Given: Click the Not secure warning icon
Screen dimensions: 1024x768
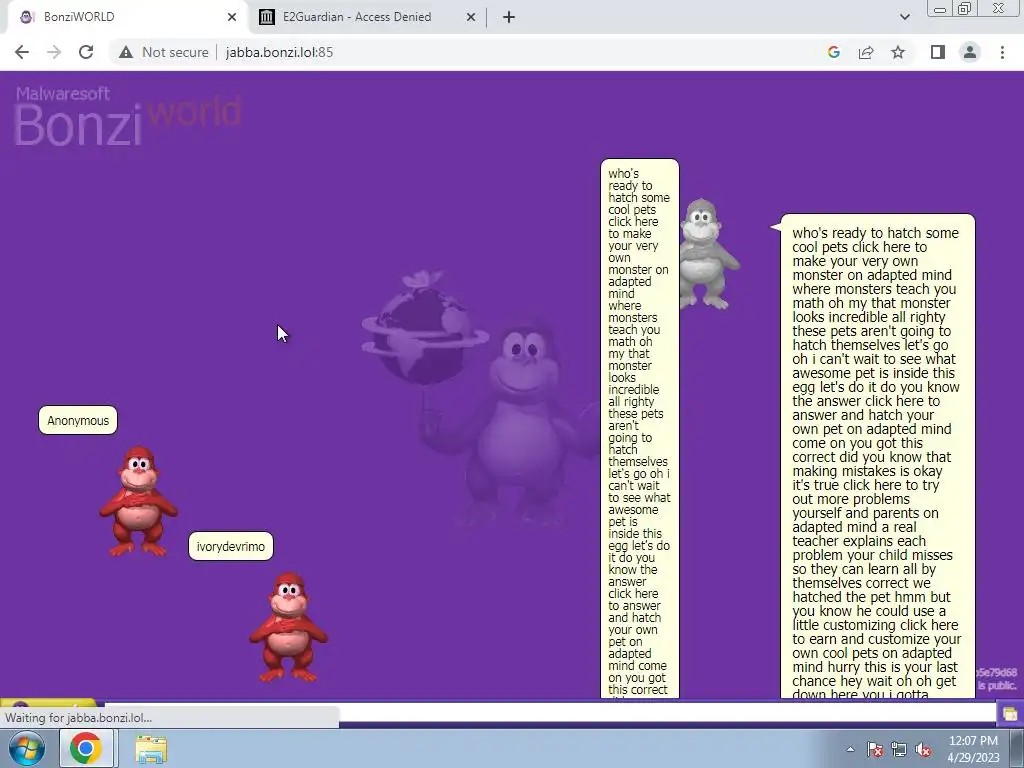Looking at the screenshot, I should (x=126, y=52).
